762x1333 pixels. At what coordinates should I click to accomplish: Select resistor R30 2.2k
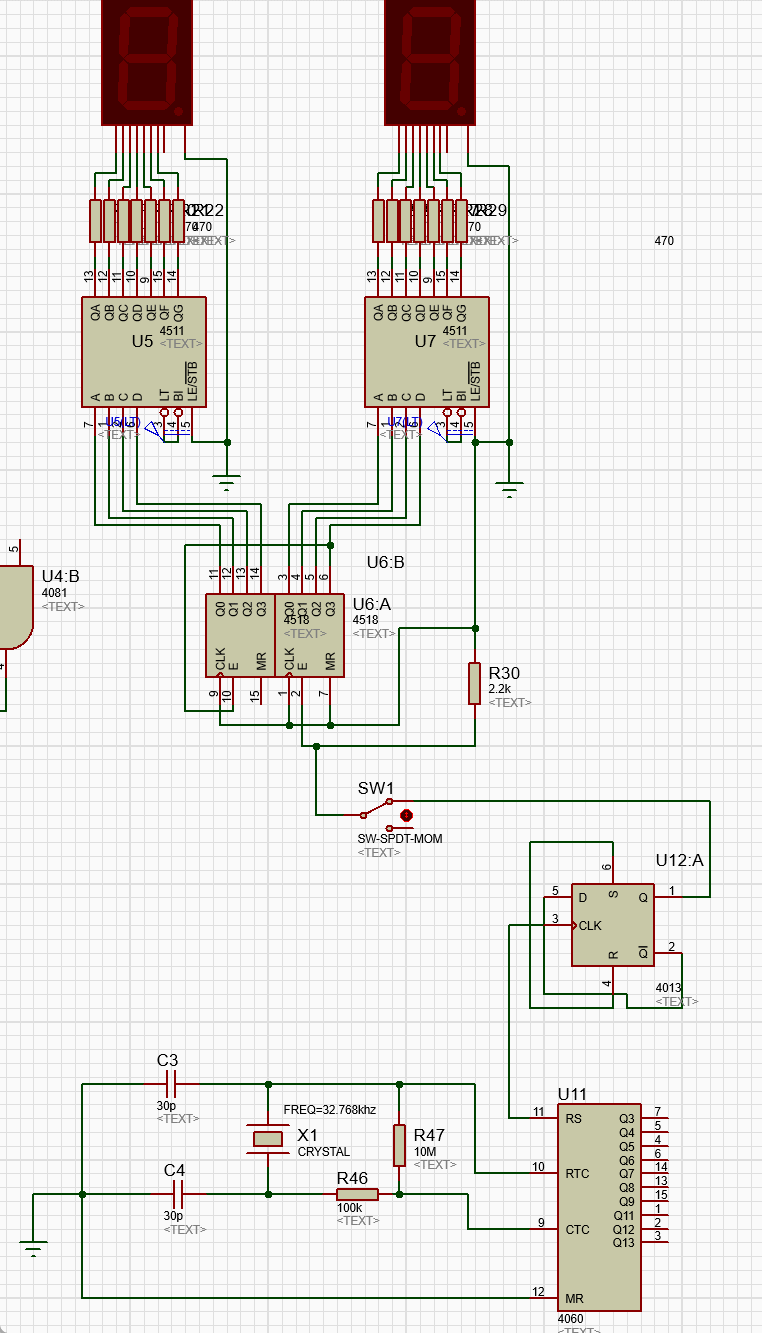pyautogui.click(x=475, y=683)
